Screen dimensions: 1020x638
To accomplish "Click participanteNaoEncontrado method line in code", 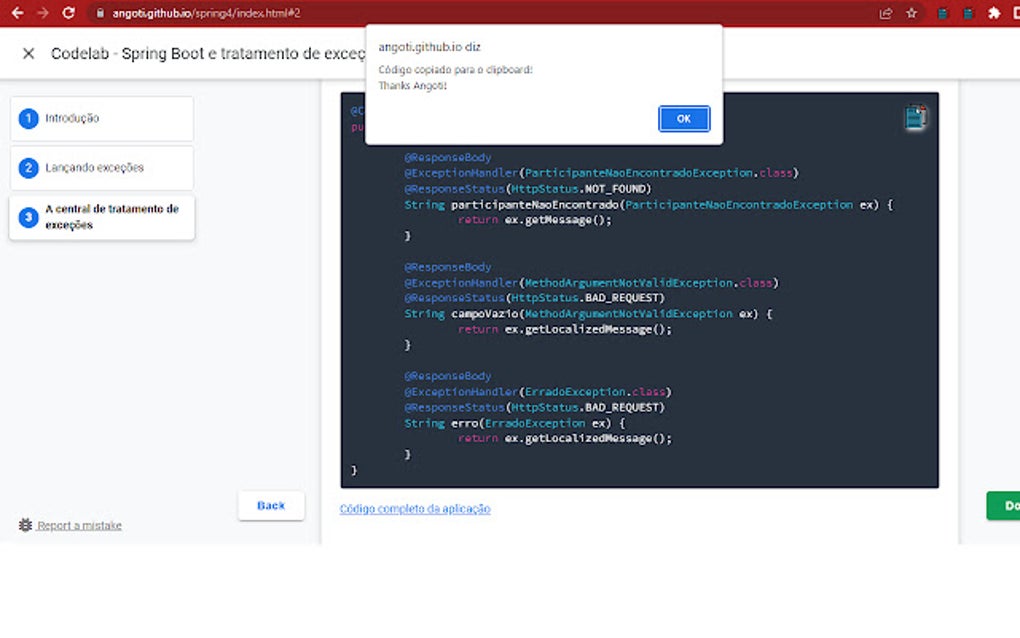I will (649, 205).
